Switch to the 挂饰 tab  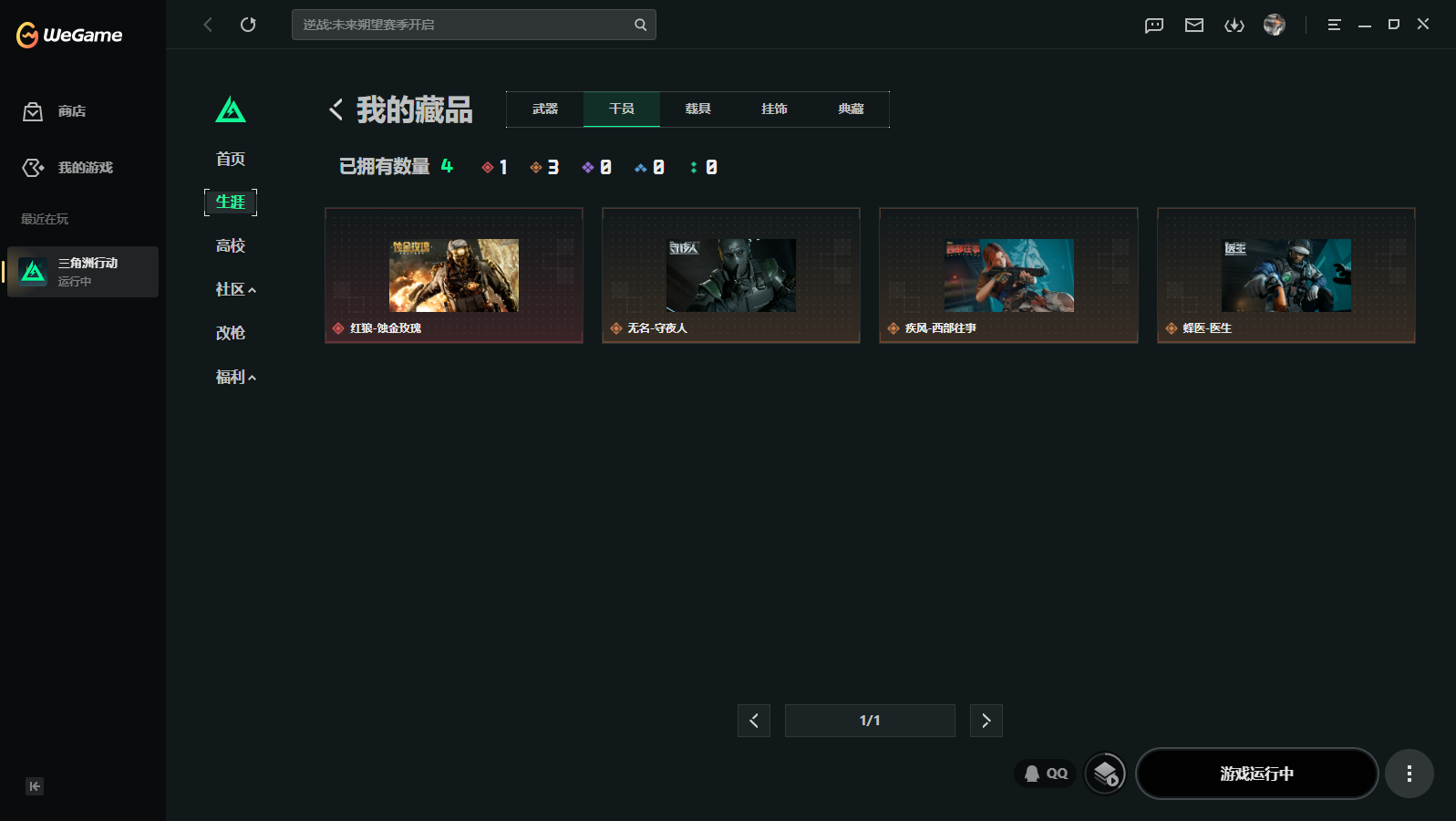click(x=775, y=109)
